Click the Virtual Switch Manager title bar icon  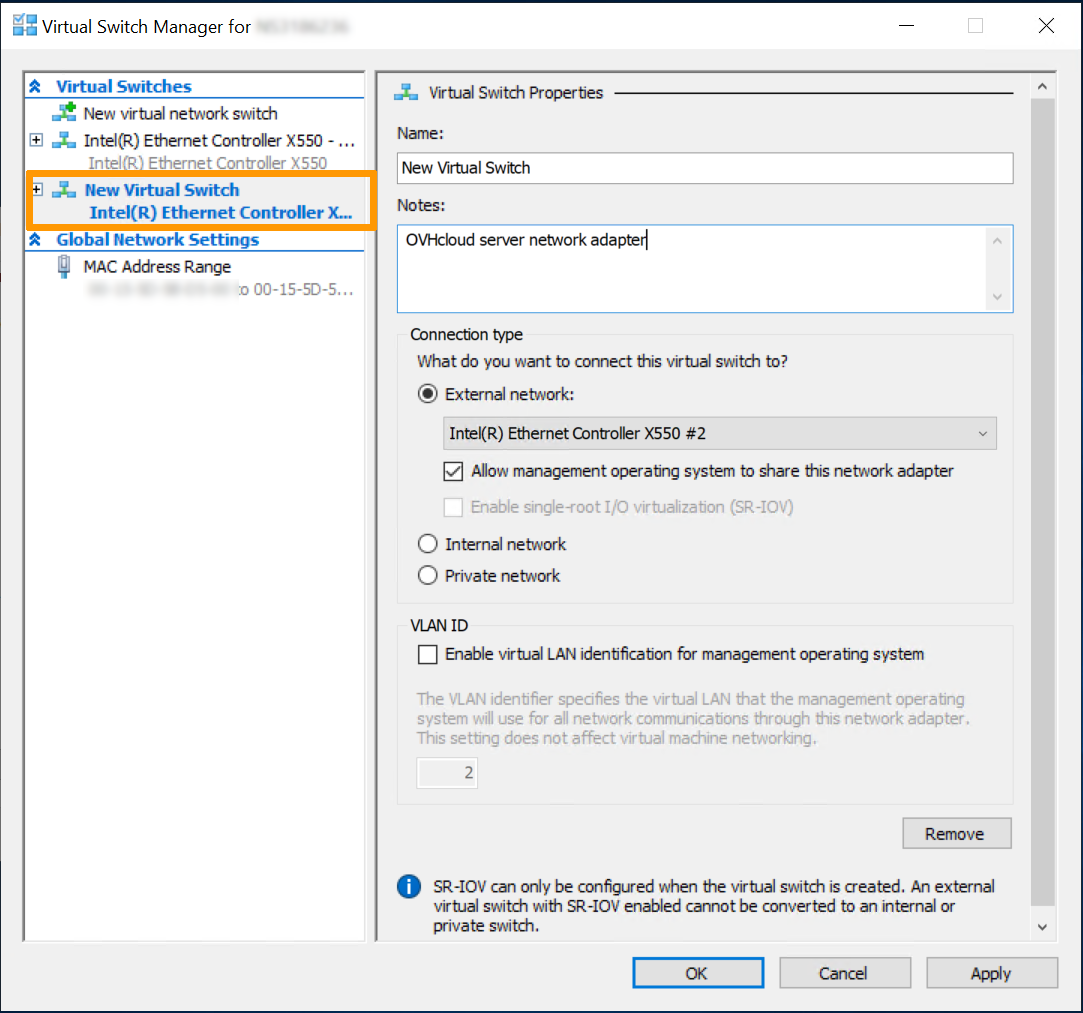click(x=24, y=26)
